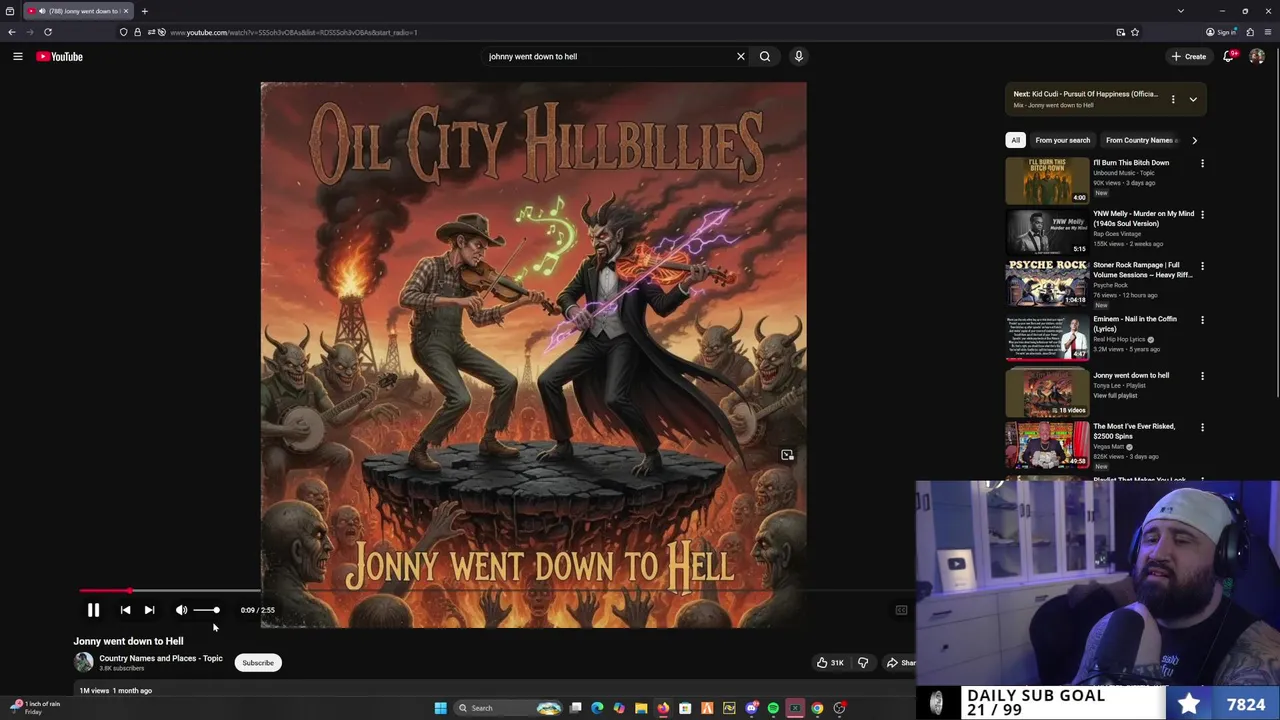Select the All filter chip
Image resolution: width=1280 pixels, height=720 pixels.
1015,140
